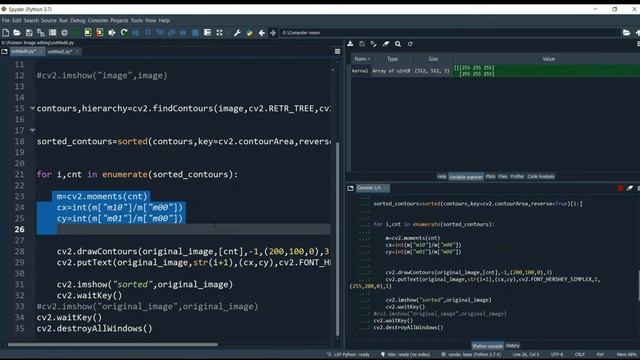The height and width of the screenshot is (360, 640).
Task: Open PYTHONPATH manager python icon
Action: [249, 33]
